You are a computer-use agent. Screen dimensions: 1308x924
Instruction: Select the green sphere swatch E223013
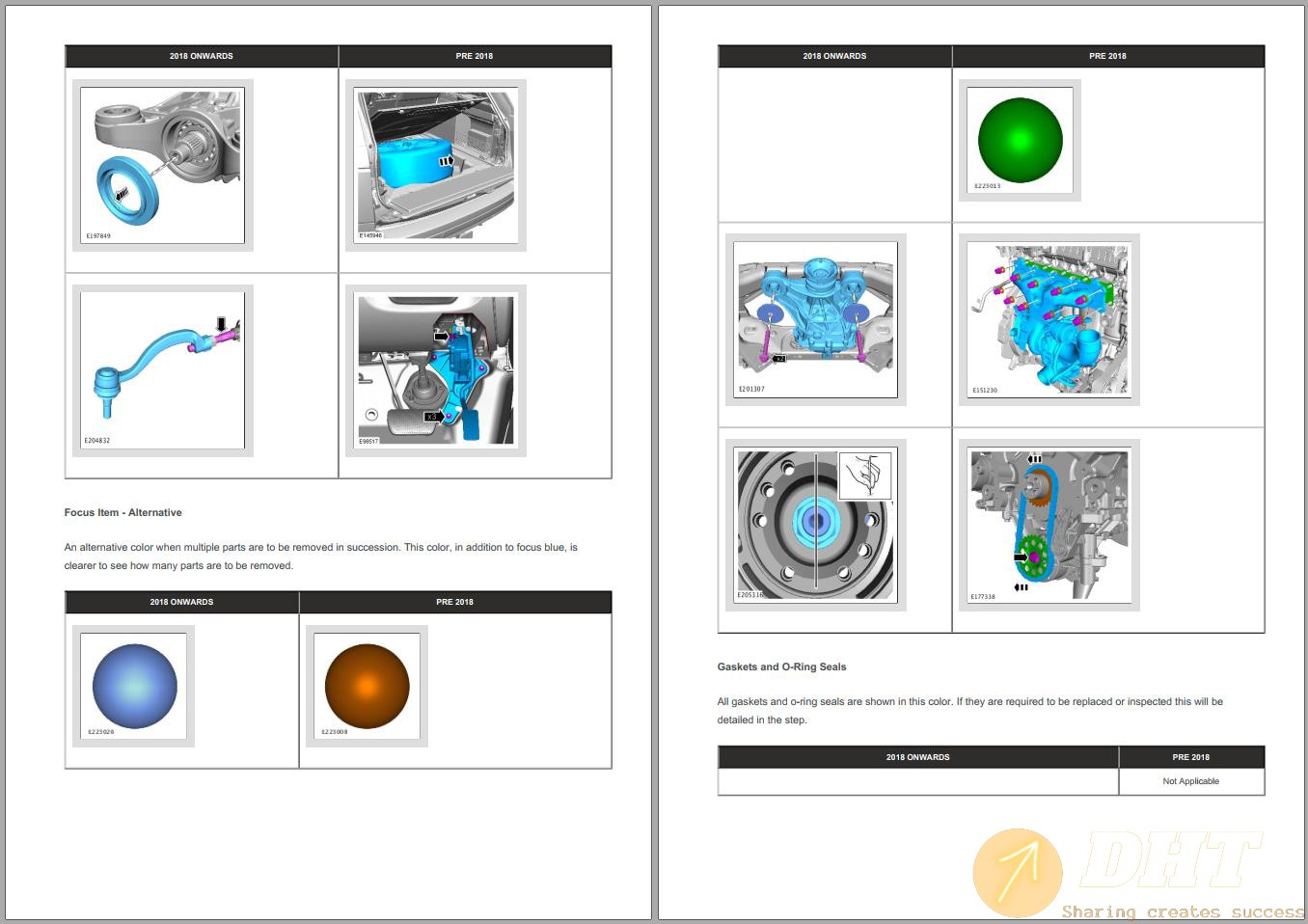click(x=1020, y=141)
